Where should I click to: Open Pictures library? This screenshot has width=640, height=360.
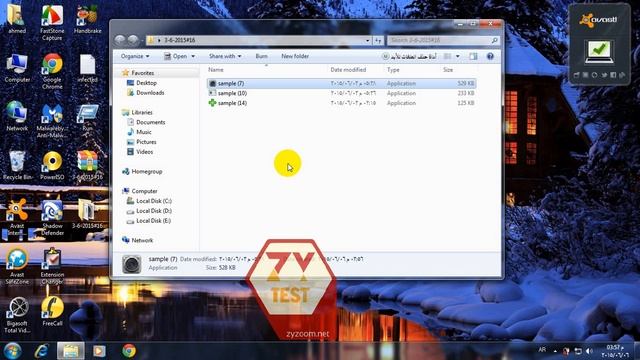[146, 142]
